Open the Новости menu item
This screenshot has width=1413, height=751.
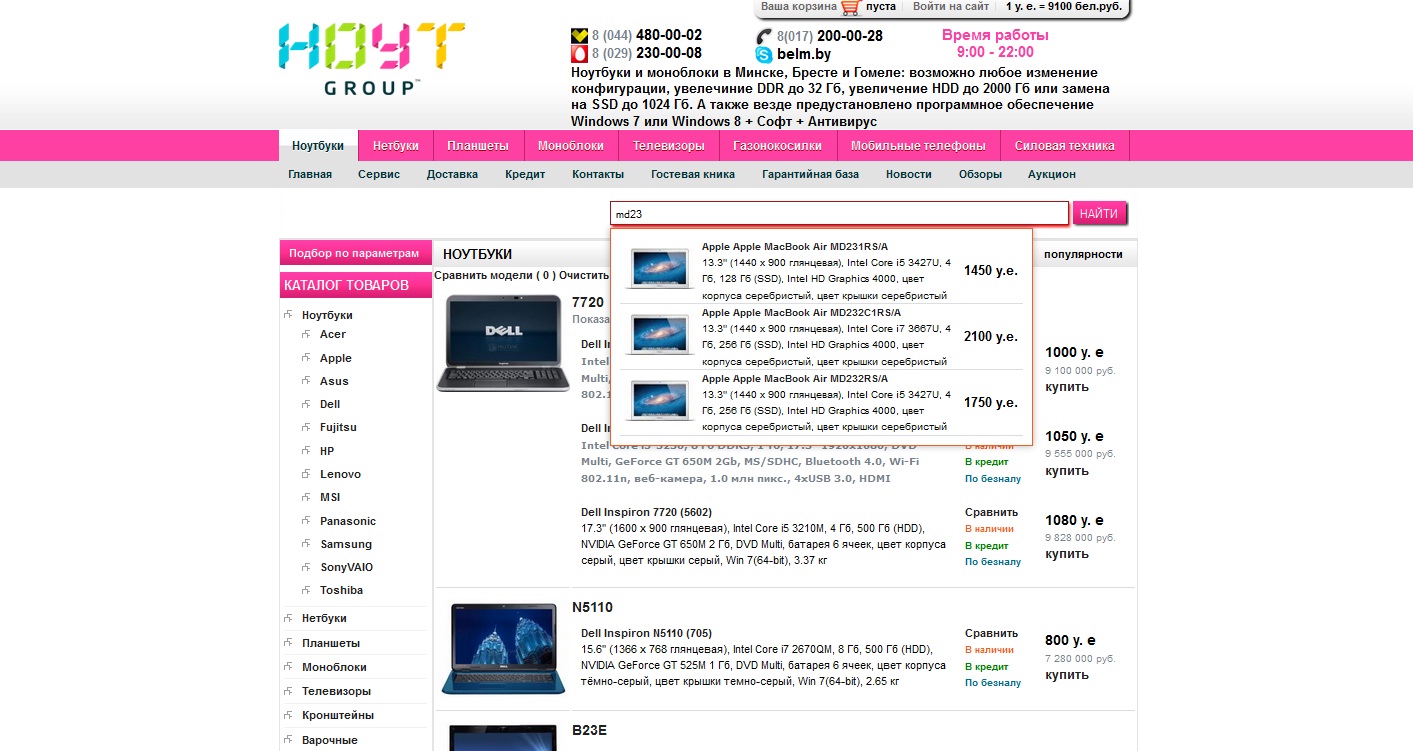click(909, 174)
